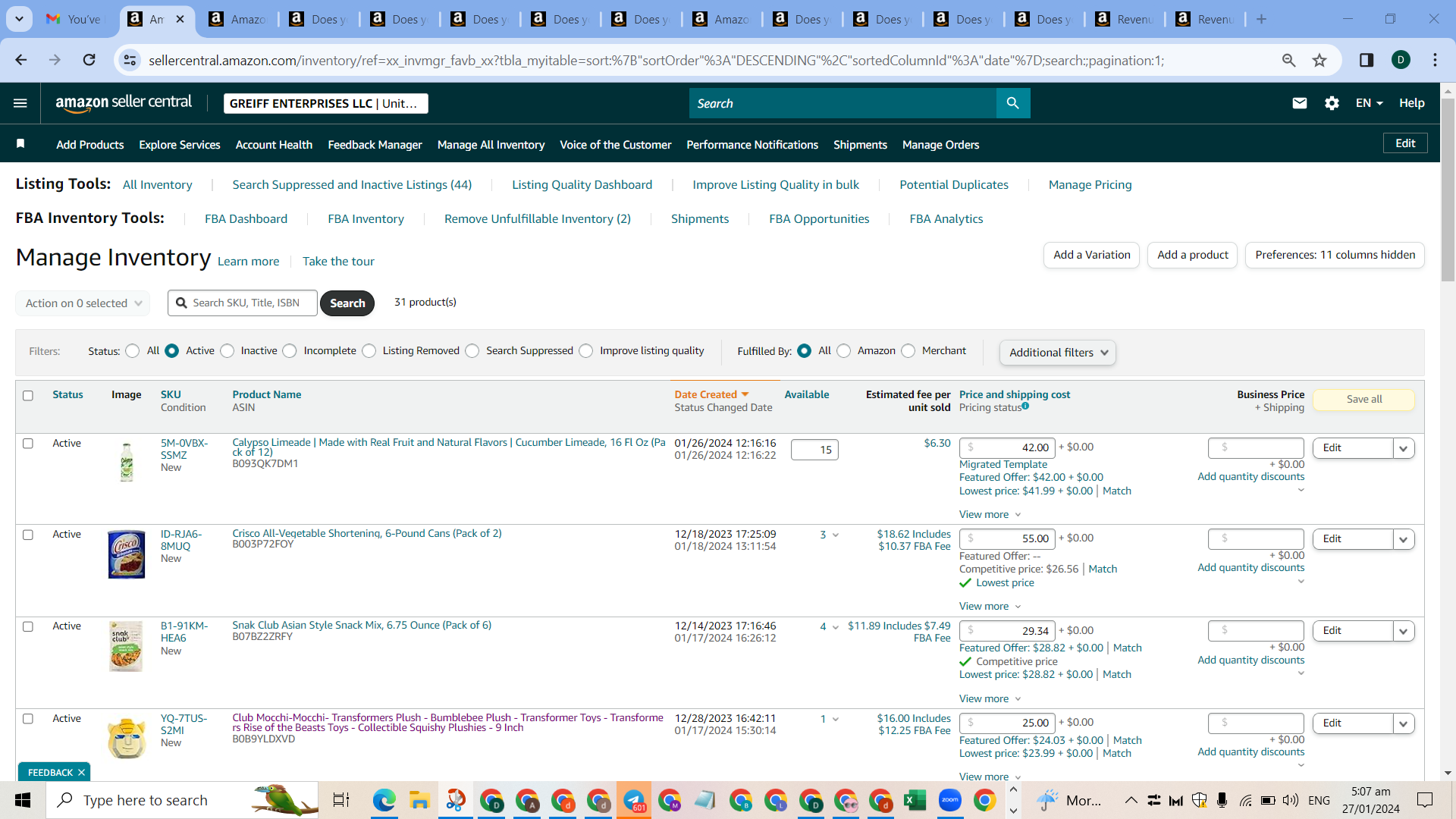This screenshot has height=819, width=1456.
Task: Reload the page with browser refresh icon
Action: click(89, 60)
